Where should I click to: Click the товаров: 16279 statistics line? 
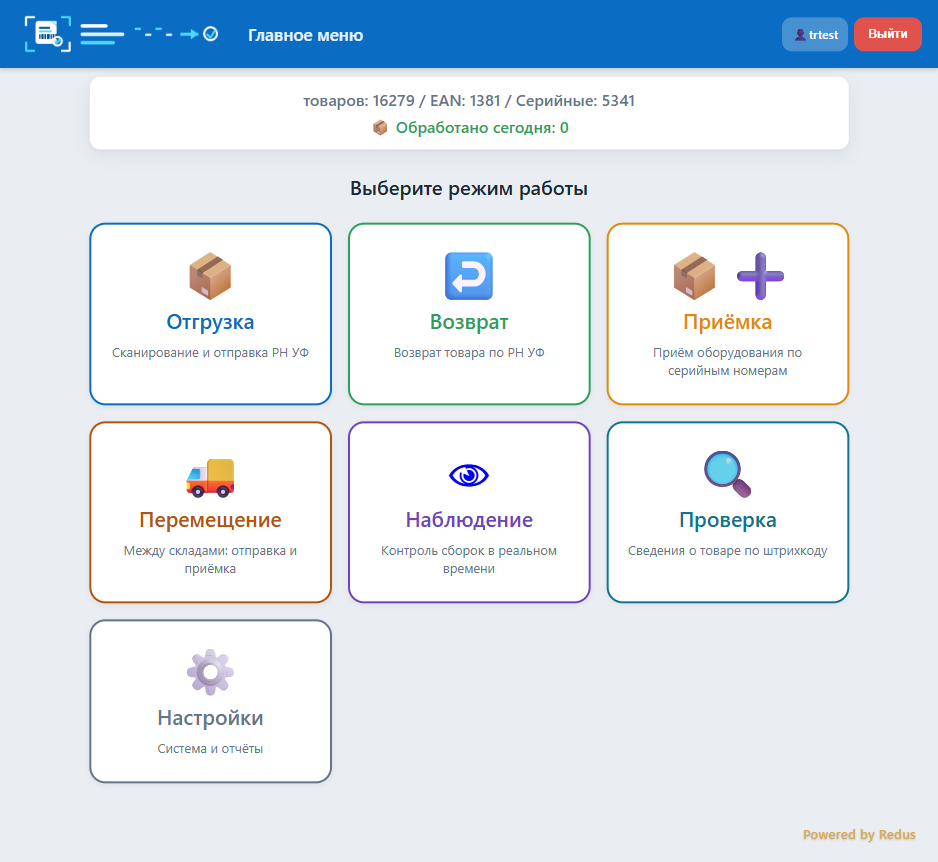coord(469,100)
